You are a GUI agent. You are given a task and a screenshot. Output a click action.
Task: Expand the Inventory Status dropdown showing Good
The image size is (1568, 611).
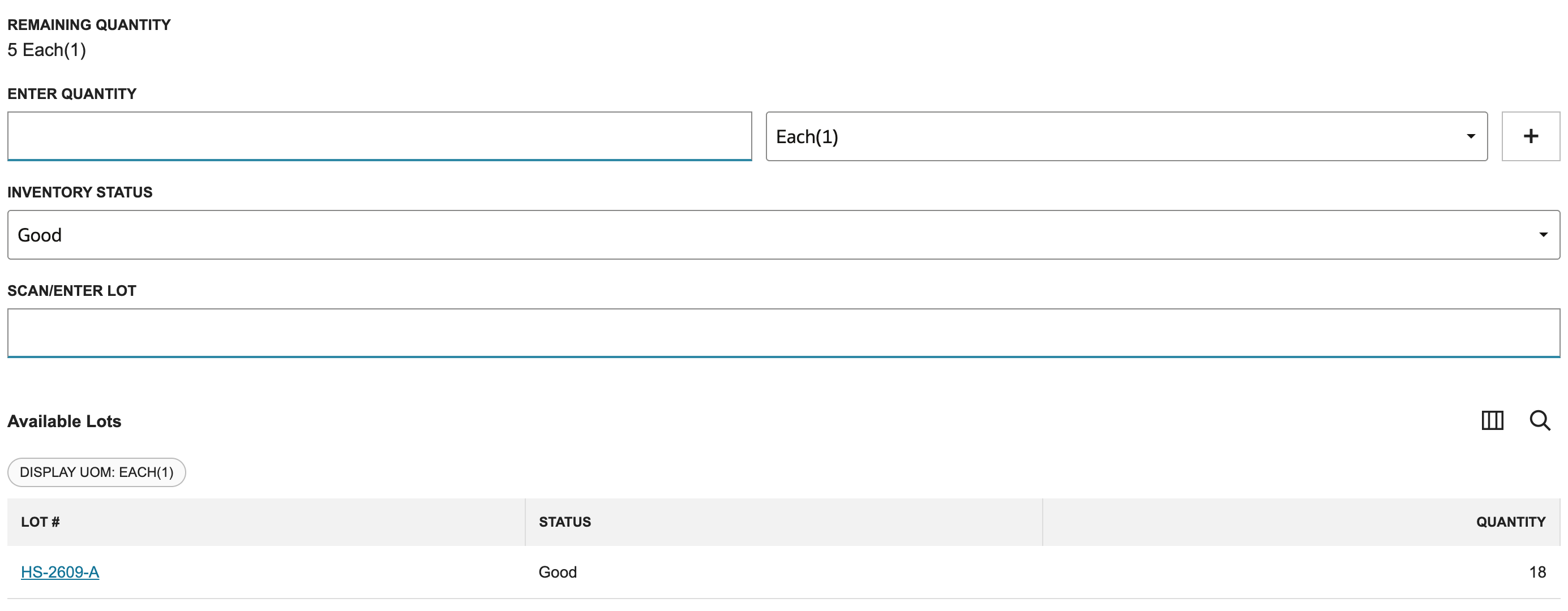point(783,235)
